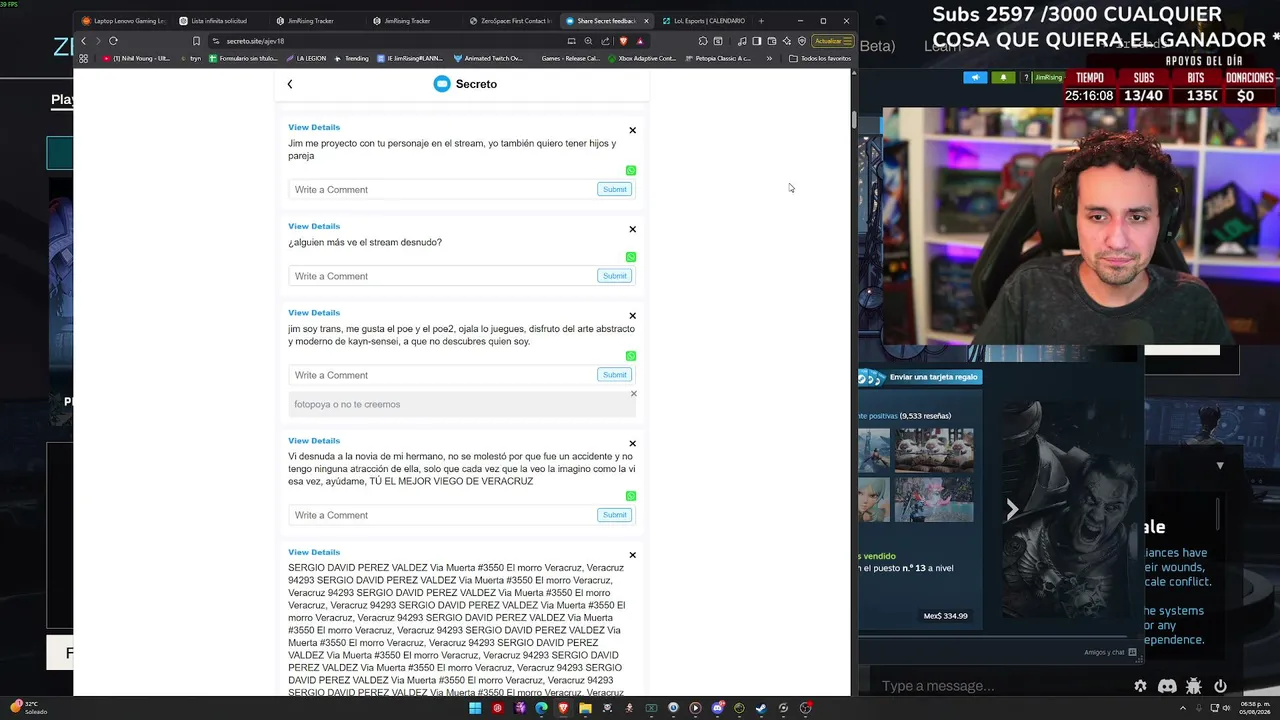
Task: Open the Brave Rewards triangle icon
Action: click(640, 41)
